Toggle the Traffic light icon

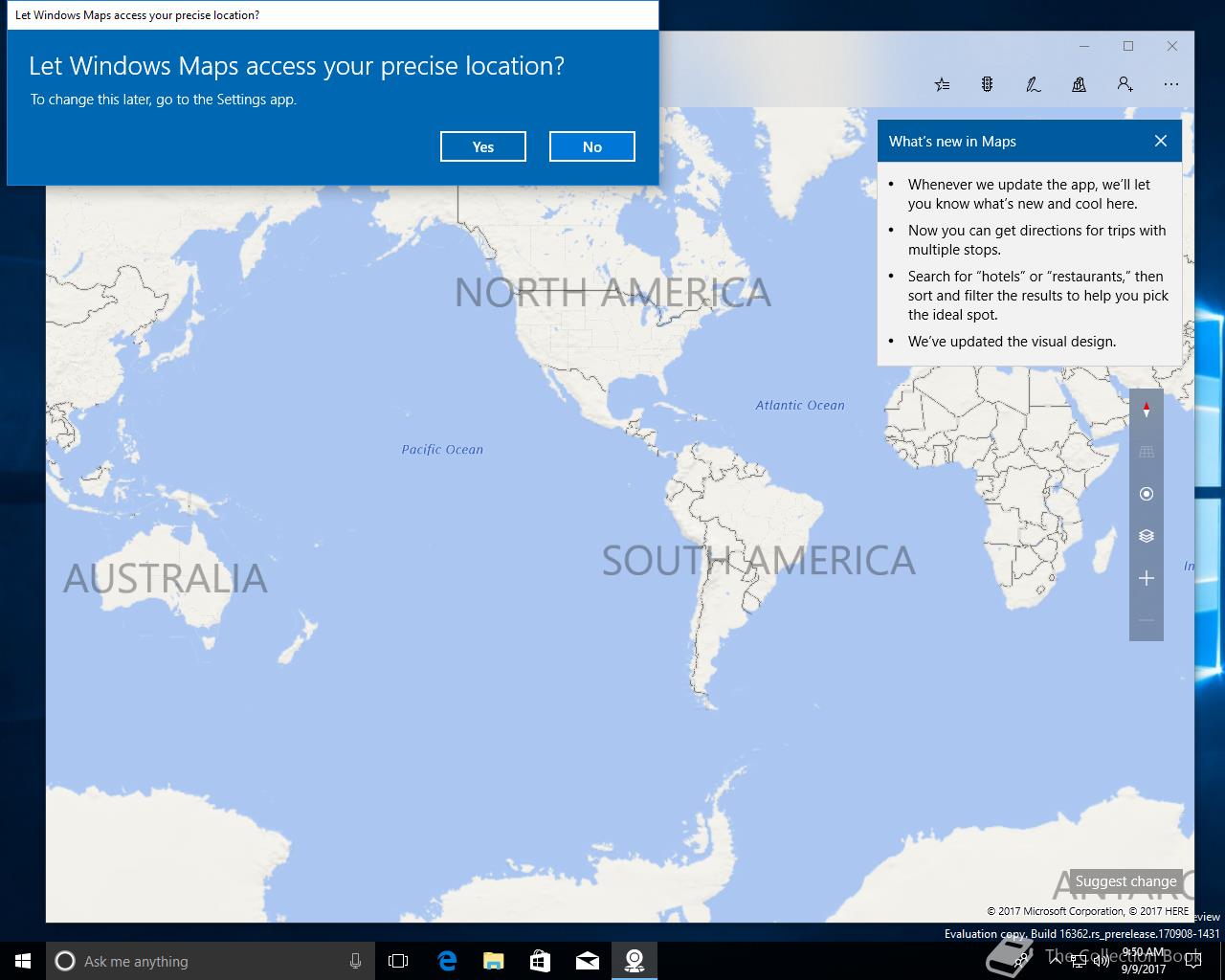pos(987,84)
